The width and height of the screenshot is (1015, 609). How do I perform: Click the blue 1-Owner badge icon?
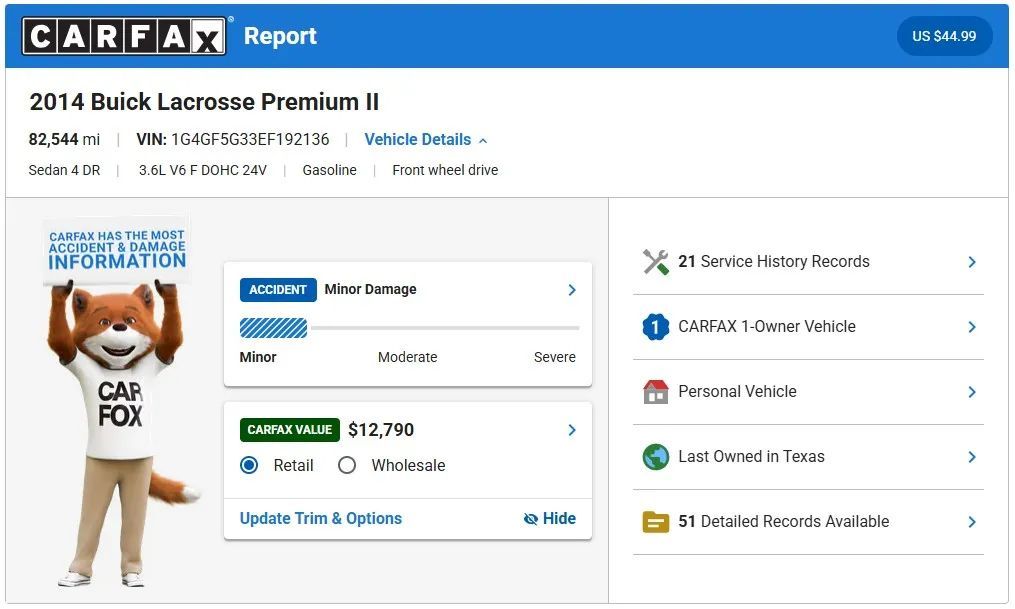click(656, 327)
